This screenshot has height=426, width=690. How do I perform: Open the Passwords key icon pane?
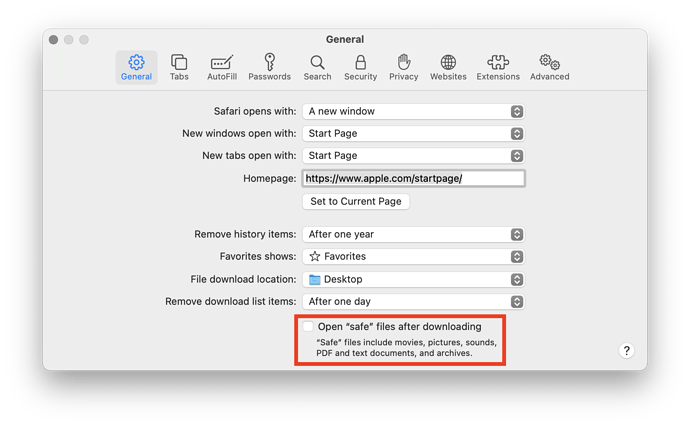click(269, 67)
